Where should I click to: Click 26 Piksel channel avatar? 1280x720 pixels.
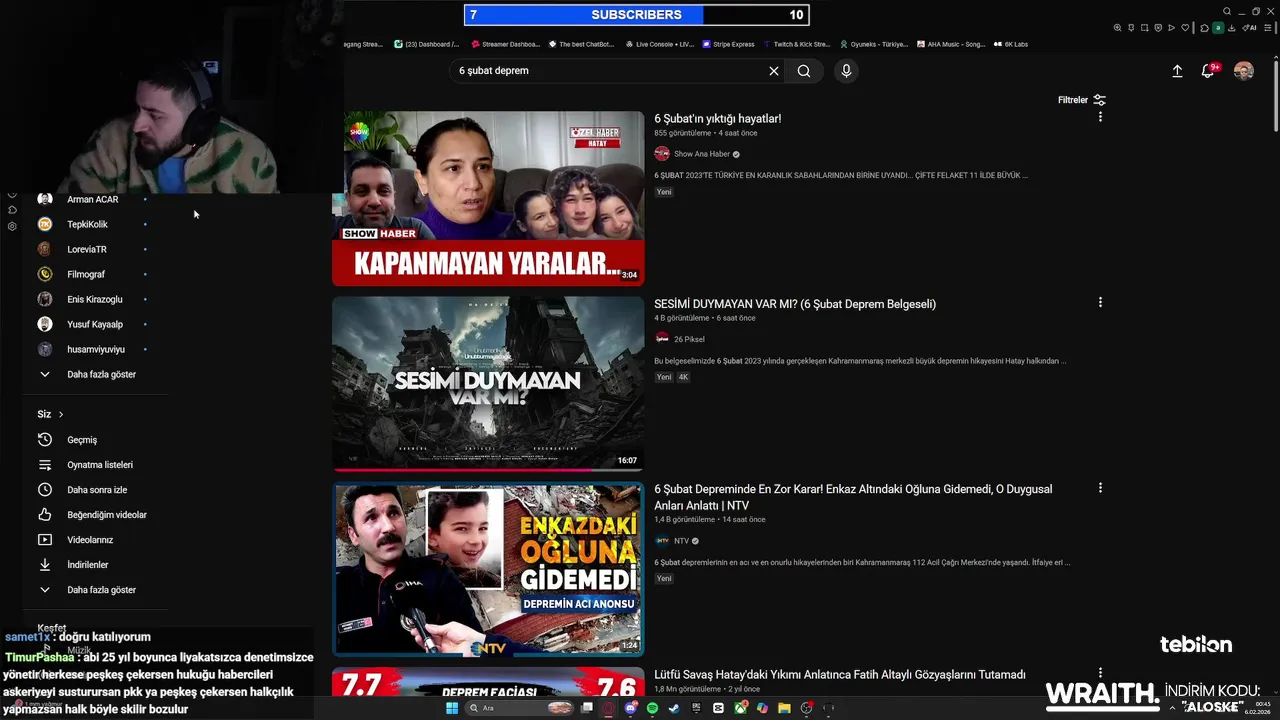662,339
